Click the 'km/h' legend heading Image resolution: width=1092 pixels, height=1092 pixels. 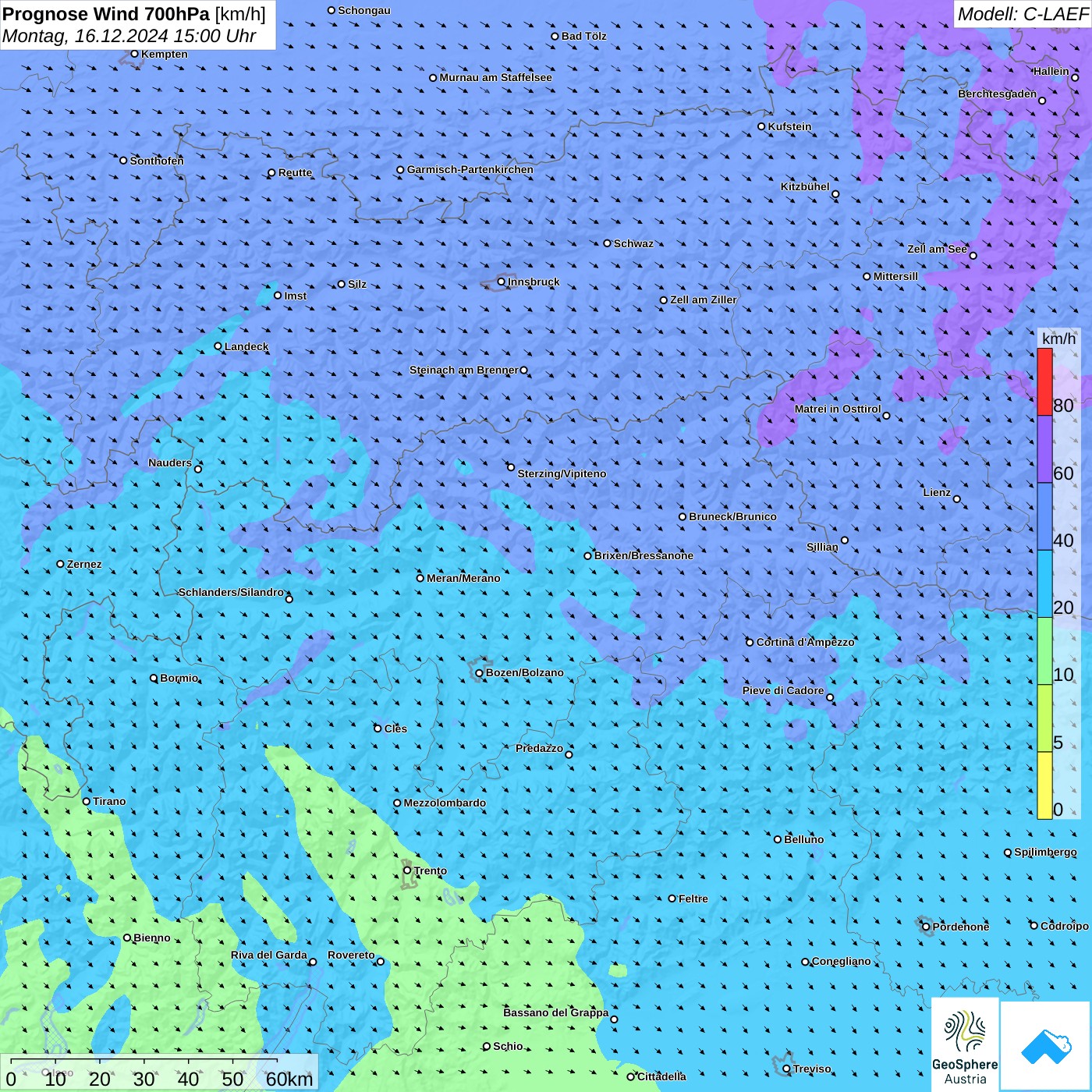[x=1058, y=339]
